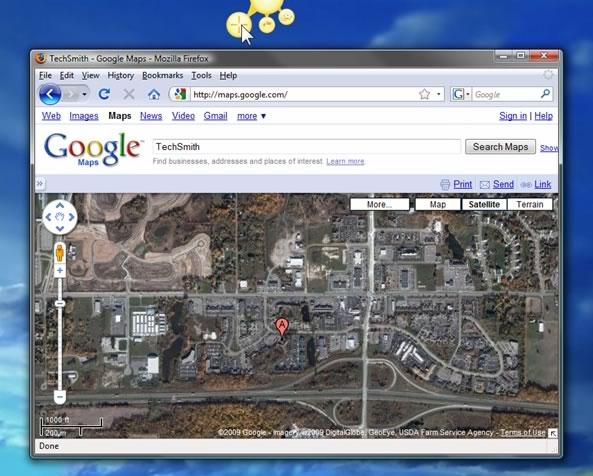
Task: Reload the page with the refresh icon
Action: [x=104, y=94]
